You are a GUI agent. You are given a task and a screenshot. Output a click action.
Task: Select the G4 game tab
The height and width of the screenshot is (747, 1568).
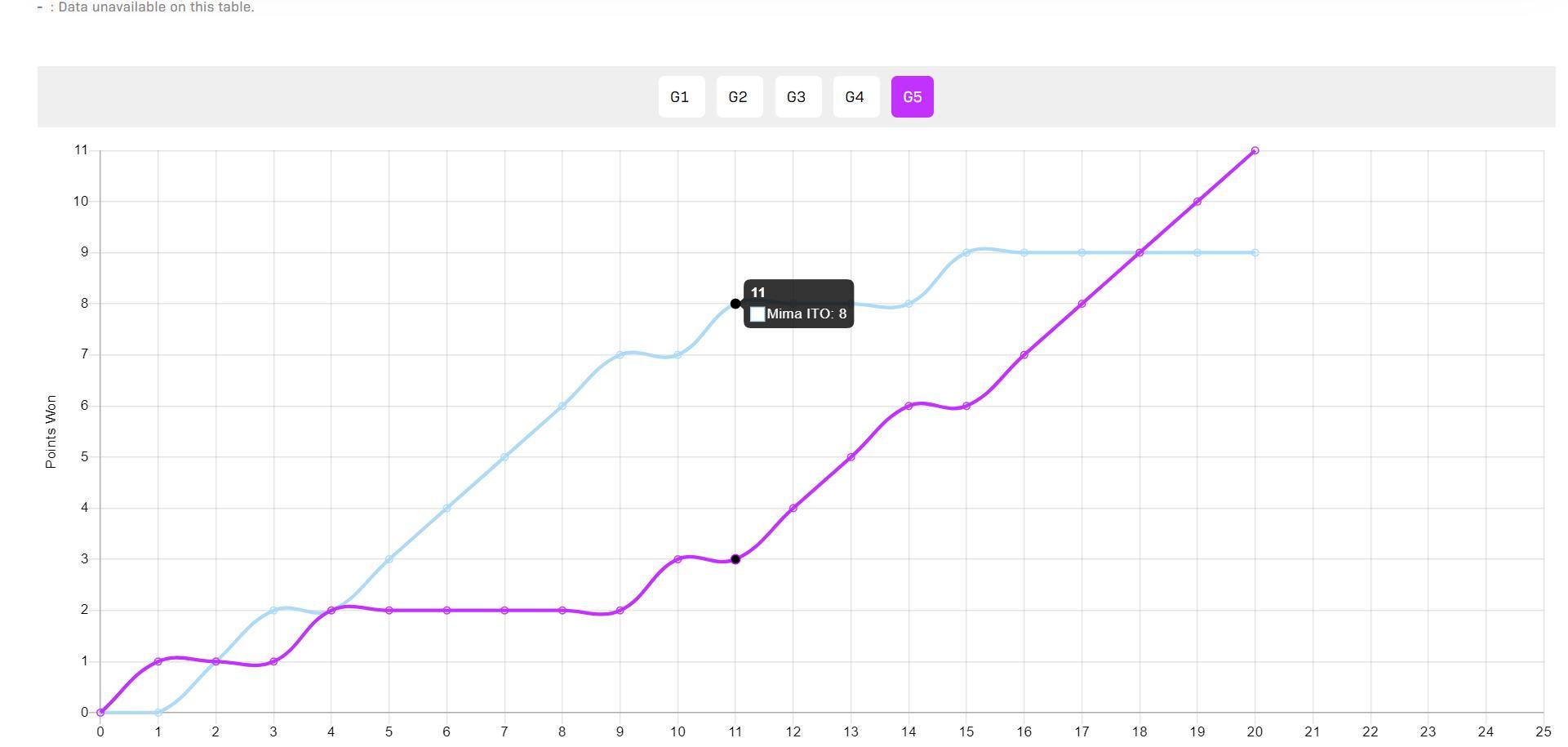855,97
